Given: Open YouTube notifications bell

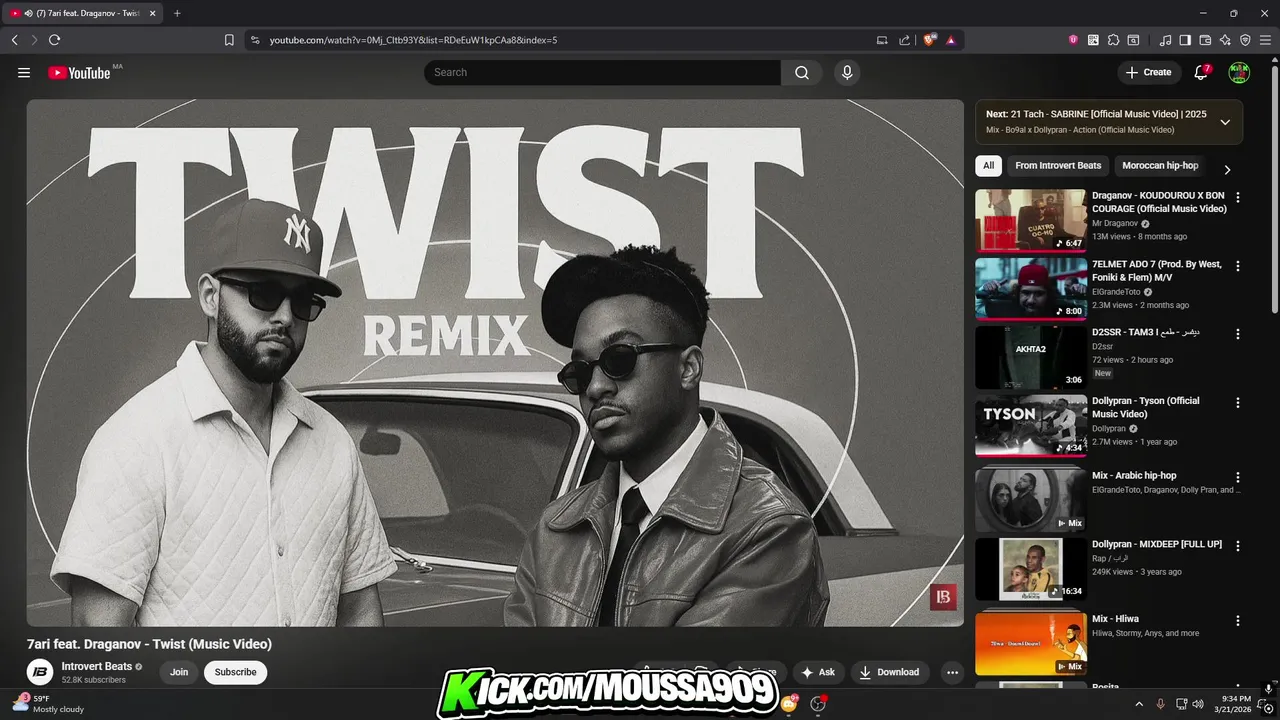Looking at the screenshot, I should 1201,72.
